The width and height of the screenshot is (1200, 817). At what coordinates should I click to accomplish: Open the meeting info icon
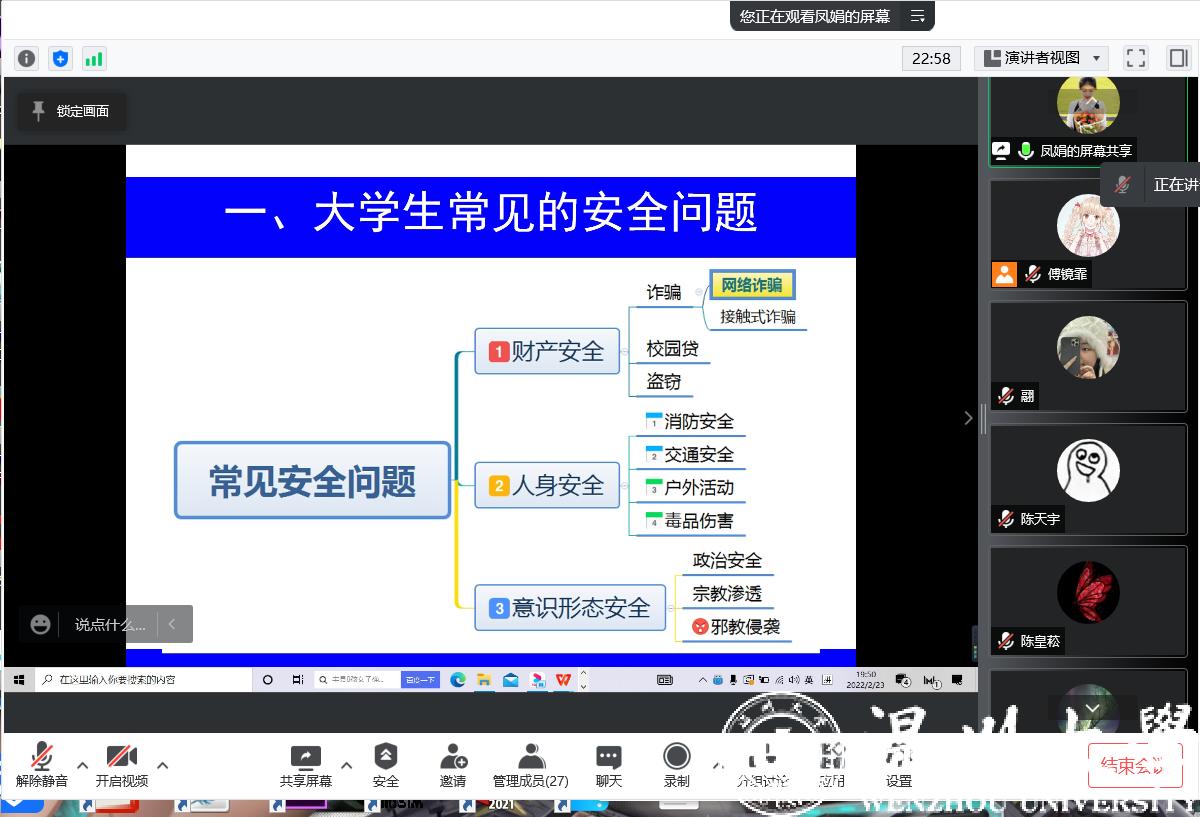(27, 58)
